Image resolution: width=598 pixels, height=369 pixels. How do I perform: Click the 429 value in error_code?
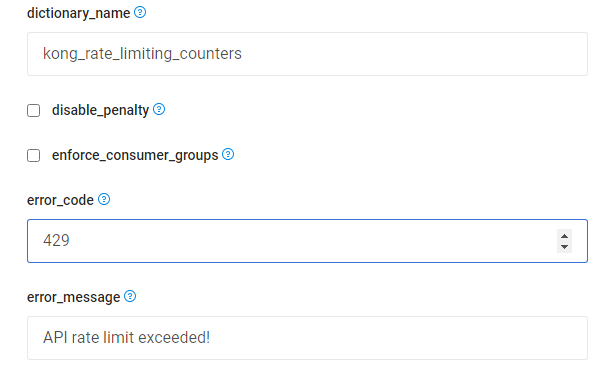[56, 241]
